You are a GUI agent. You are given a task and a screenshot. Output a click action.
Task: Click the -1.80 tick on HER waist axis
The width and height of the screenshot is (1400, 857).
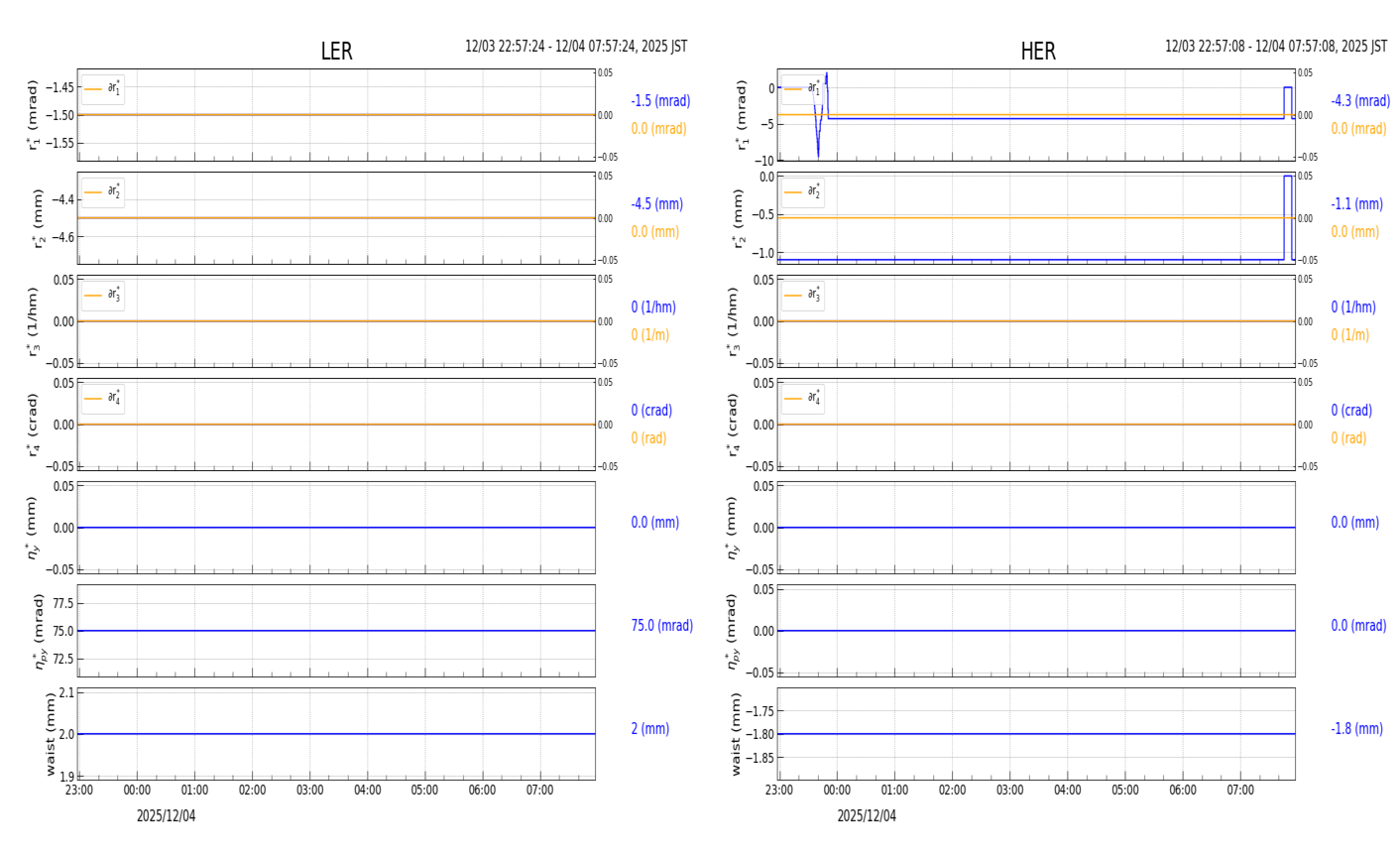point(759,734)
